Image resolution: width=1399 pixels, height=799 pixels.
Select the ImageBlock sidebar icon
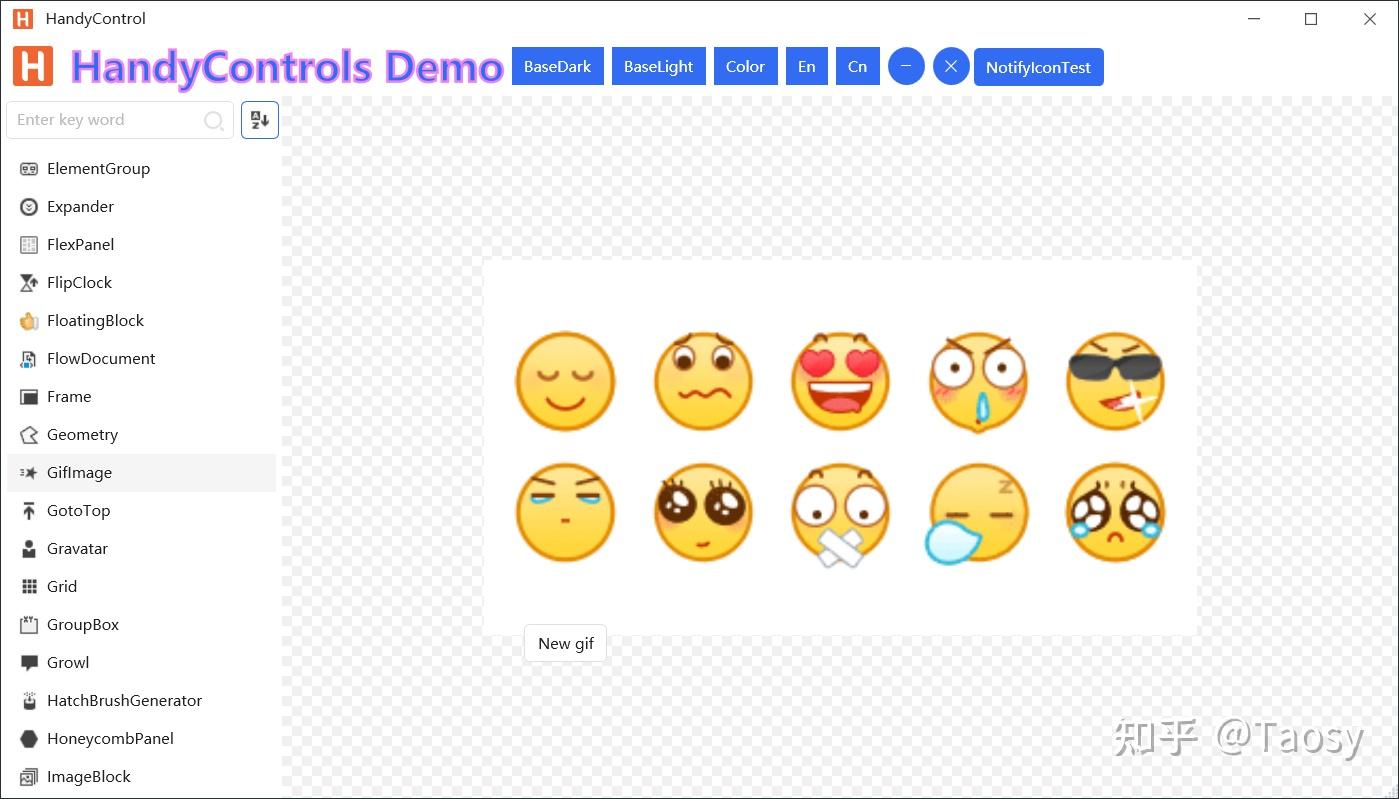tap(29, 777)
